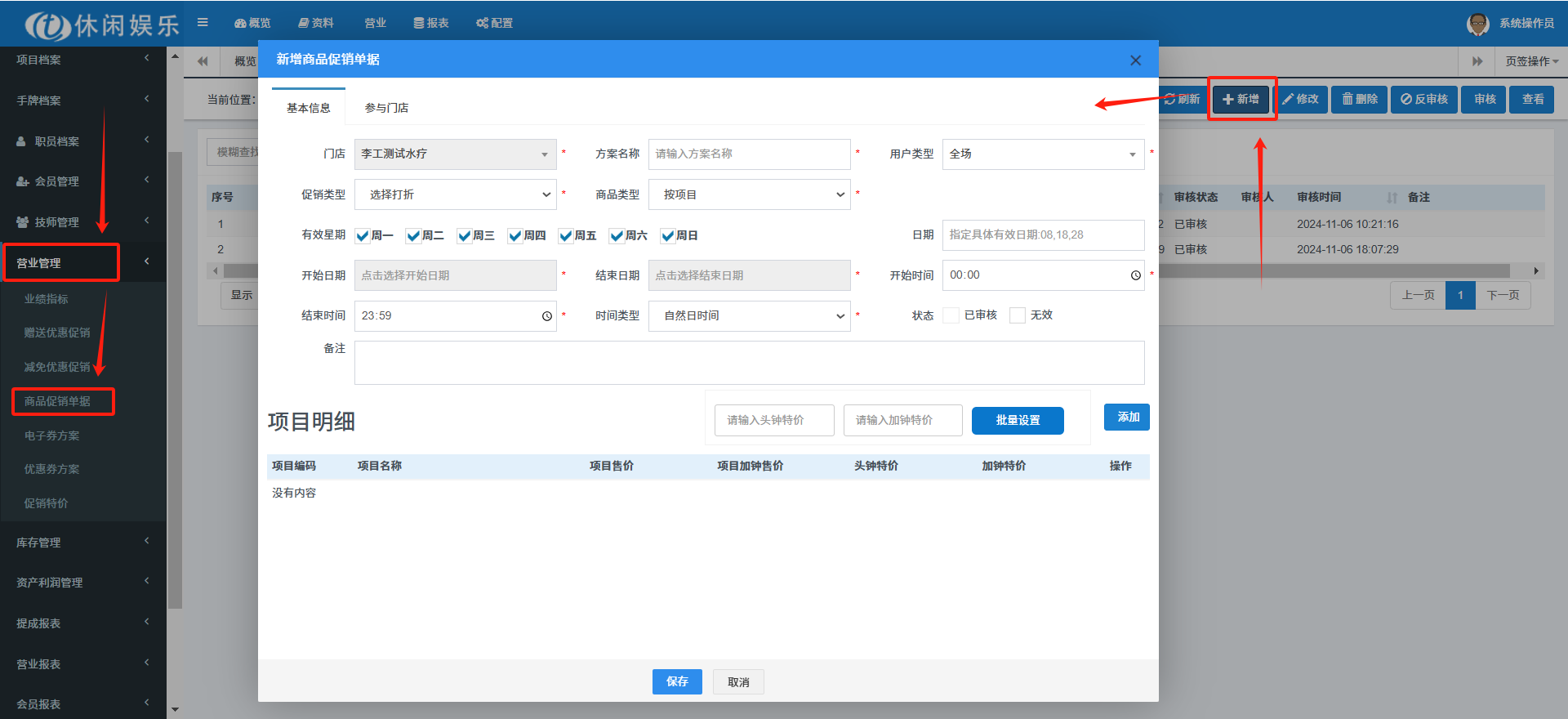The image size is (1568, 719).
Task: Click the clock icon in 结束时间 field
Action: [x=547, y=316]
